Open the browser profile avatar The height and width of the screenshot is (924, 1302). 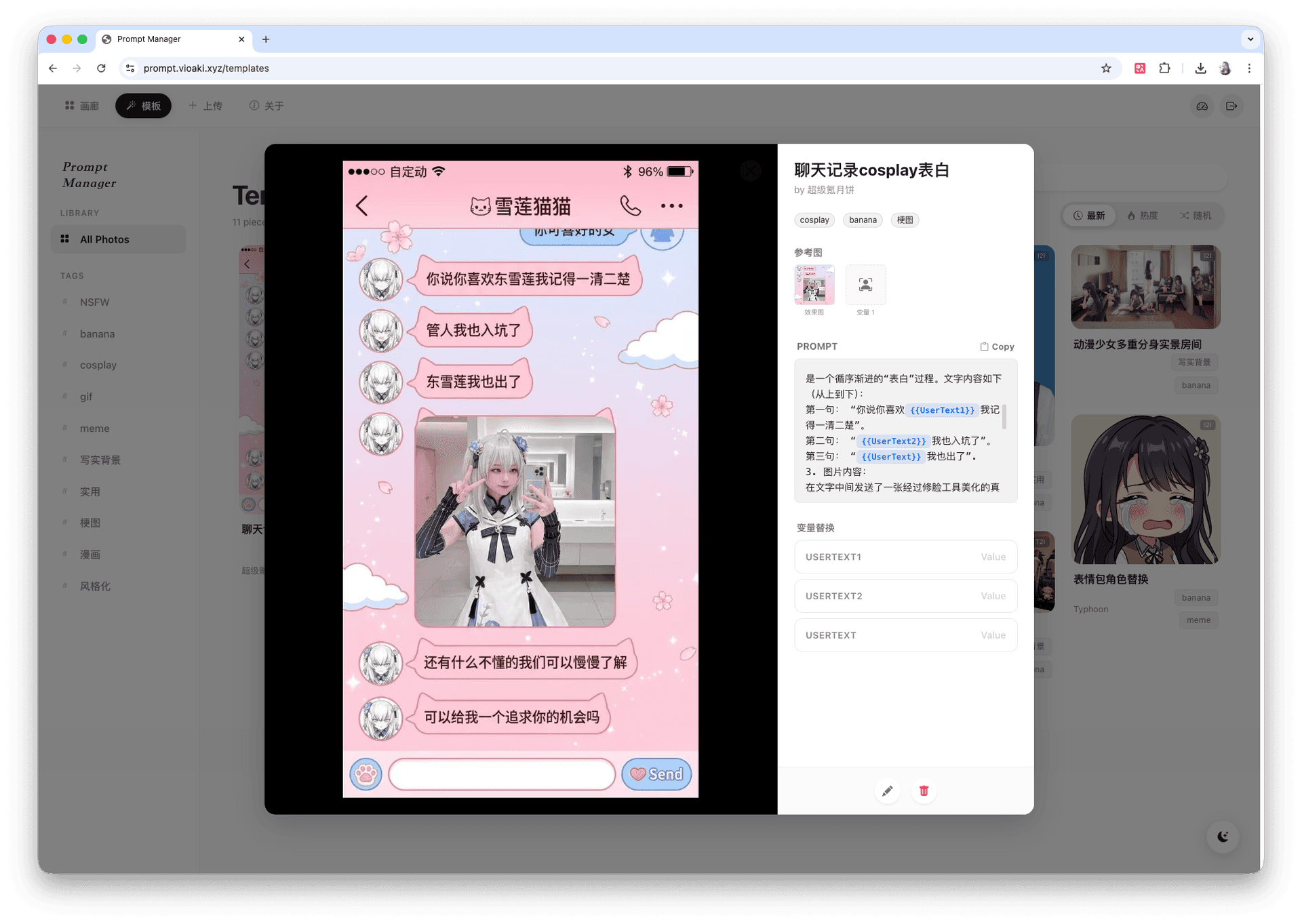click(1225, 68)
